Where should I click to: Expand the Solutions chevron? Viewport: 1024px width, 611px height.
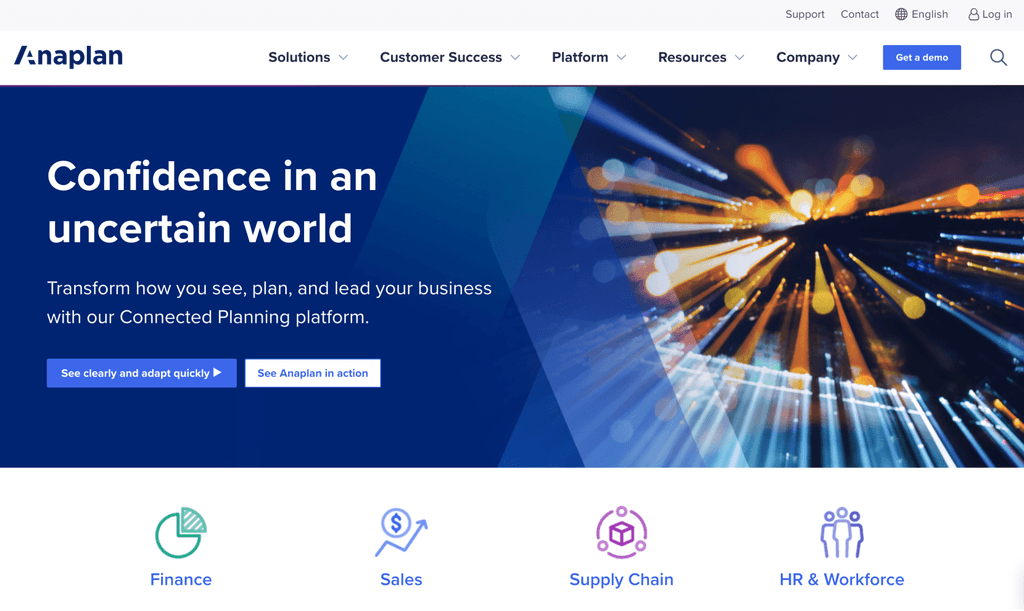pyautogui.click(x=343, y=57)
